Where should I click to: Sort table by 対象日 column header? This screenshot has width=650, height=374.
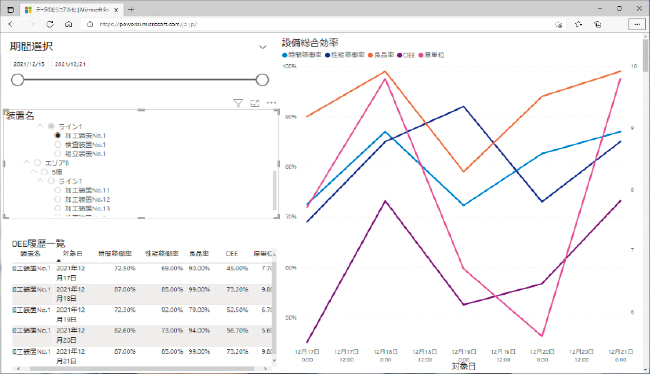tap(72, 253)
